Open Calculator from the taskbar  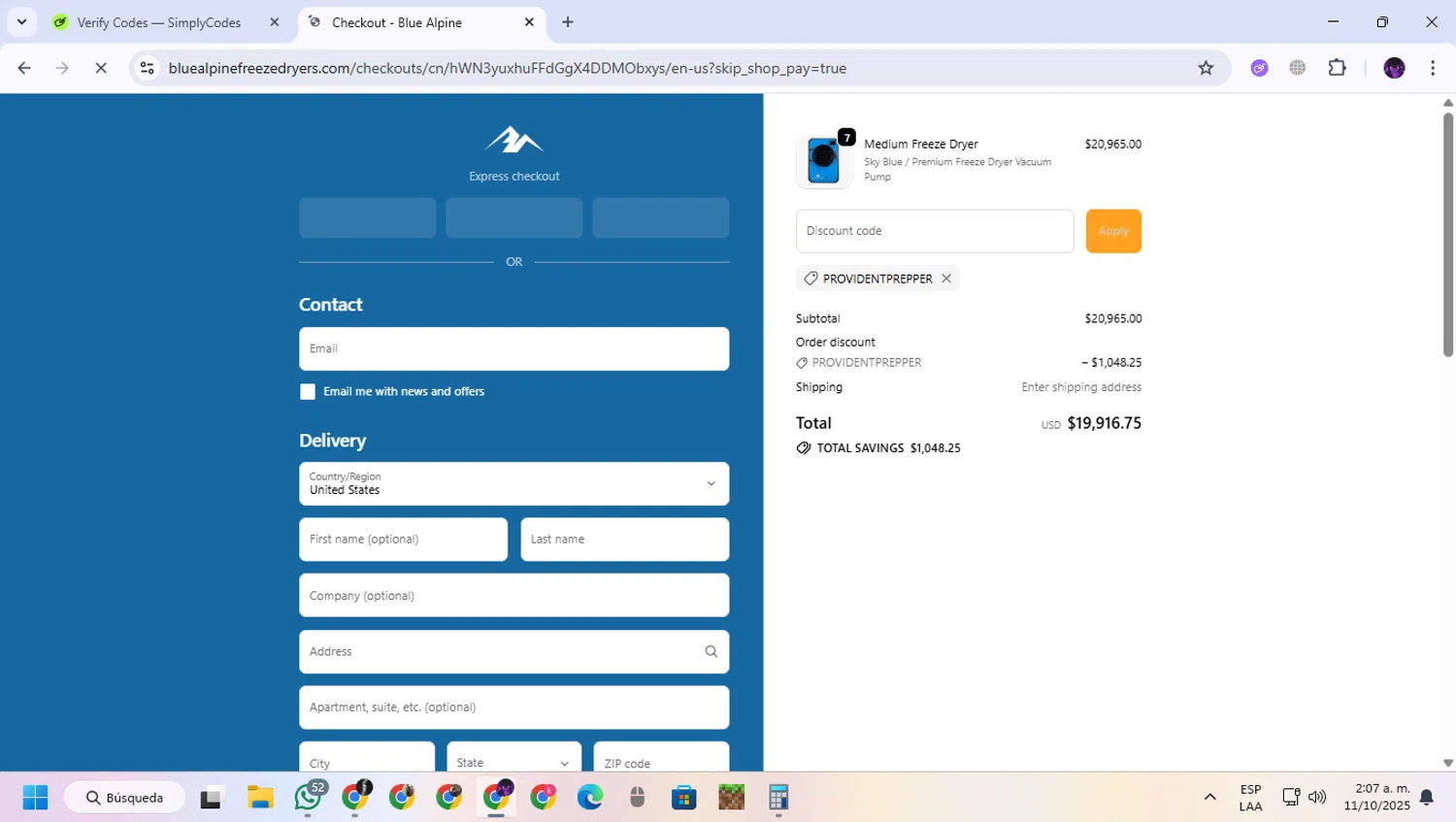pos(778,798)
